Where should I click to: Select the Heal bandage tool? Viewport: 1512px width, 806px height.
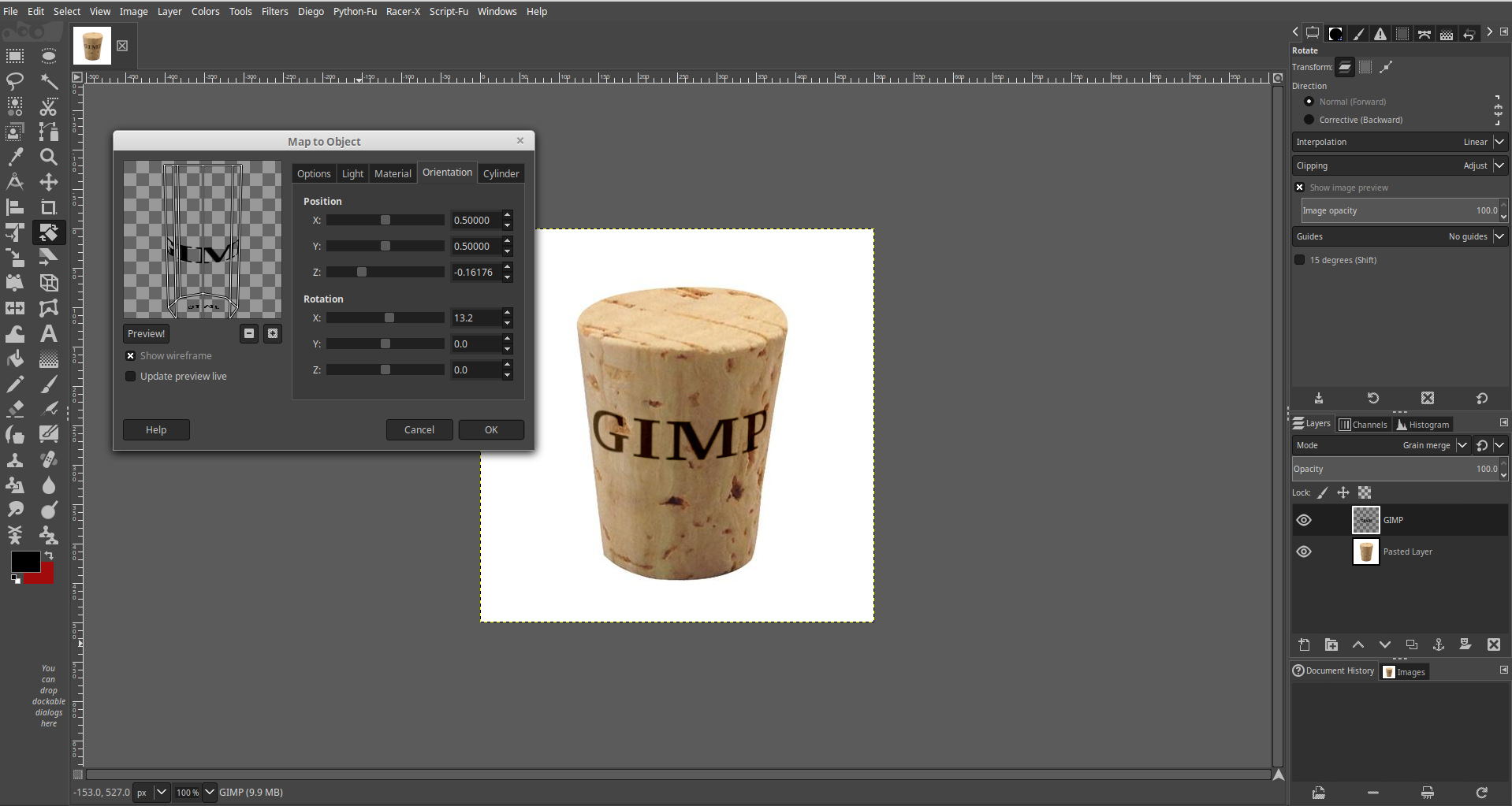[x=49, y=459]
